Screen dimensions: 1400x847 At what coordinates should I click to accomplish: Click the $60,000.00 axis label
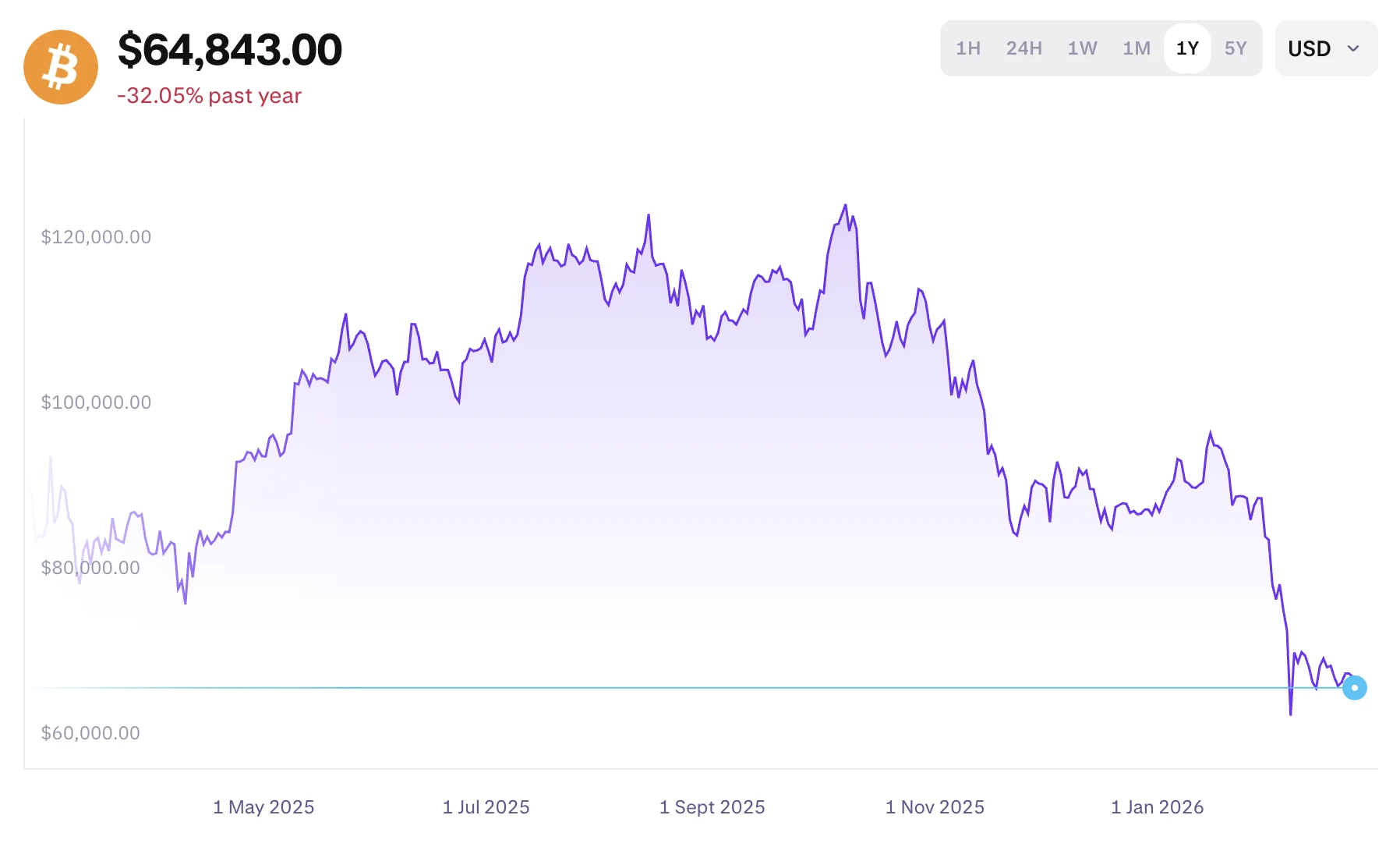90,733
